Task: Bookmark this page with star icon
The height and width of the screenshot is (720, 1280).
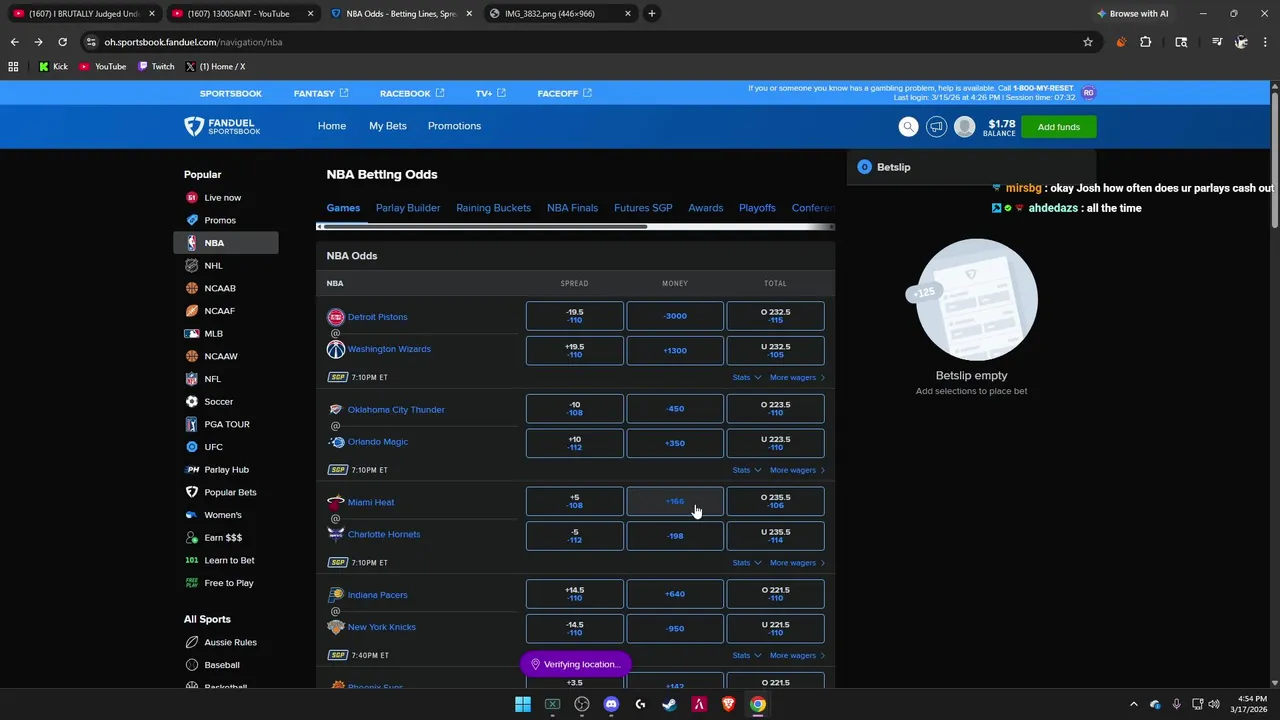Action: 1088,42
